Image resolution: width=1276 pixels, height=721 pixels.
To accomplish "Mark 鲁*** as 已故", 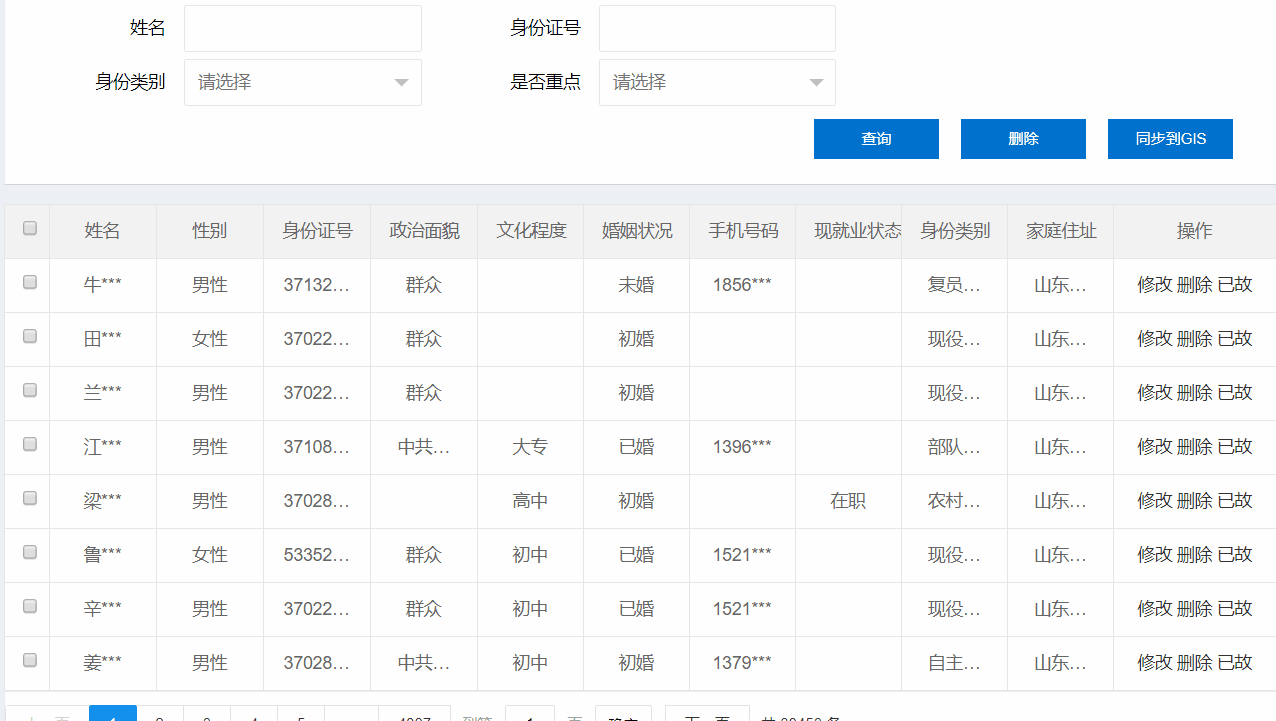I will pyautogui.click(x=1234, y=555).
